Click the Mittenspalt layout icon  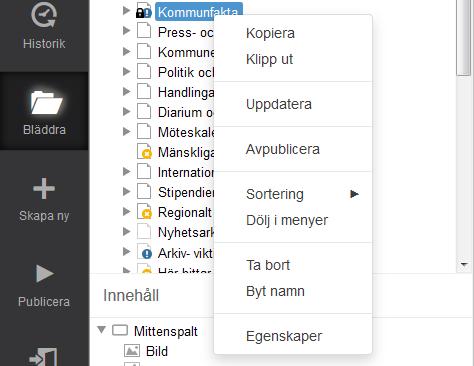pos(120,330)
